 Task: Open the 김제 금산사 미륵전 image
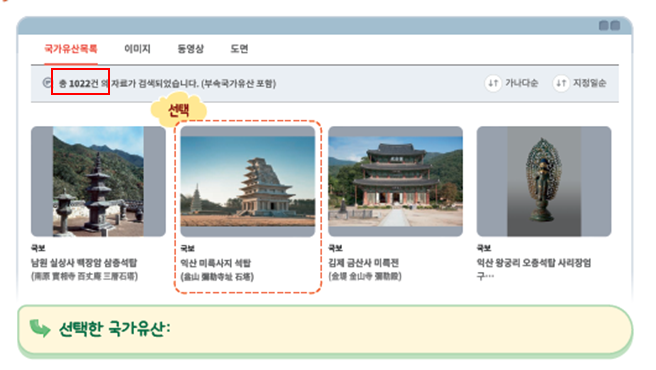395,181
